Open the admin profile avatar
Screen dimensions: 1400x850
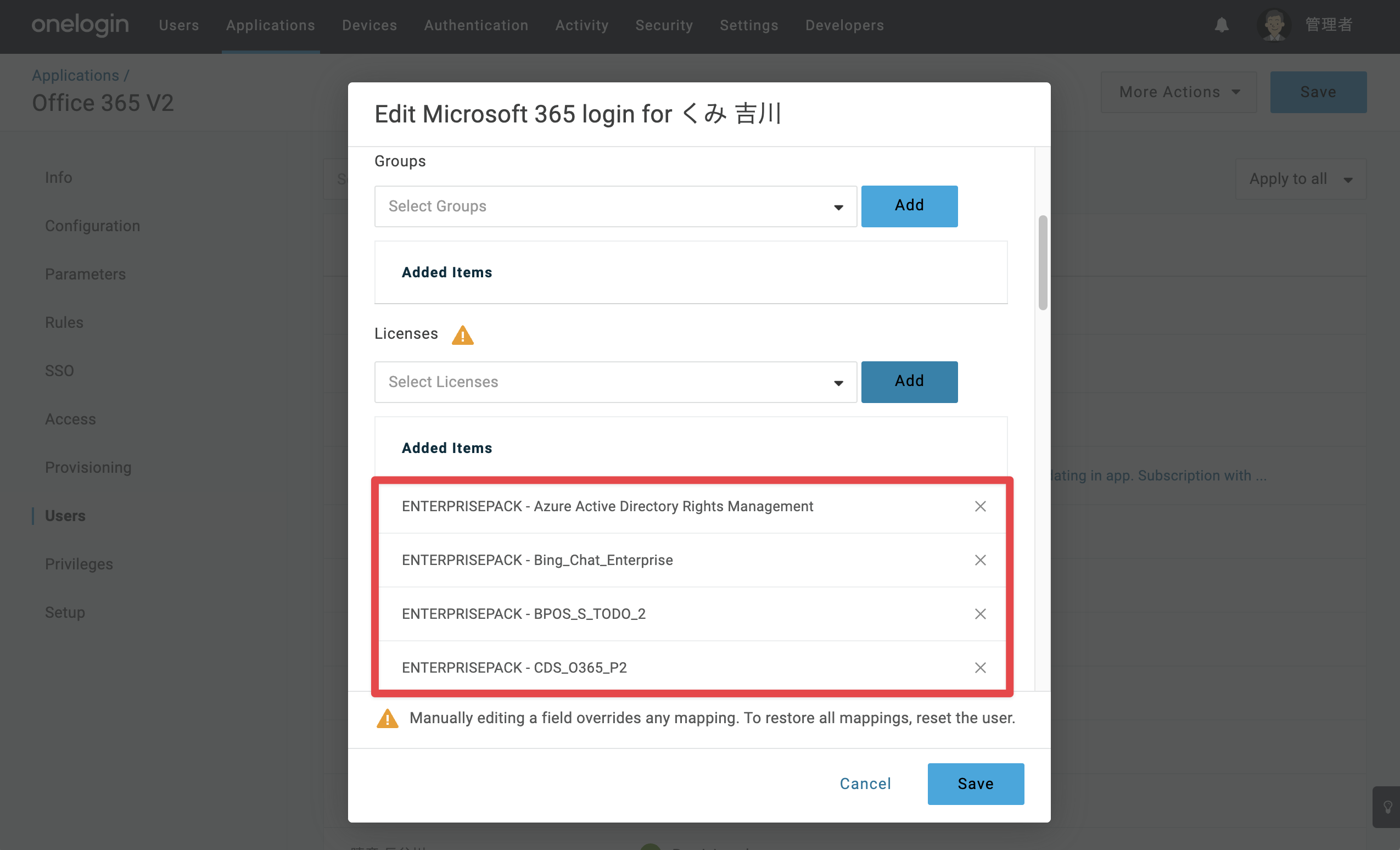[x=1274, y=25]
